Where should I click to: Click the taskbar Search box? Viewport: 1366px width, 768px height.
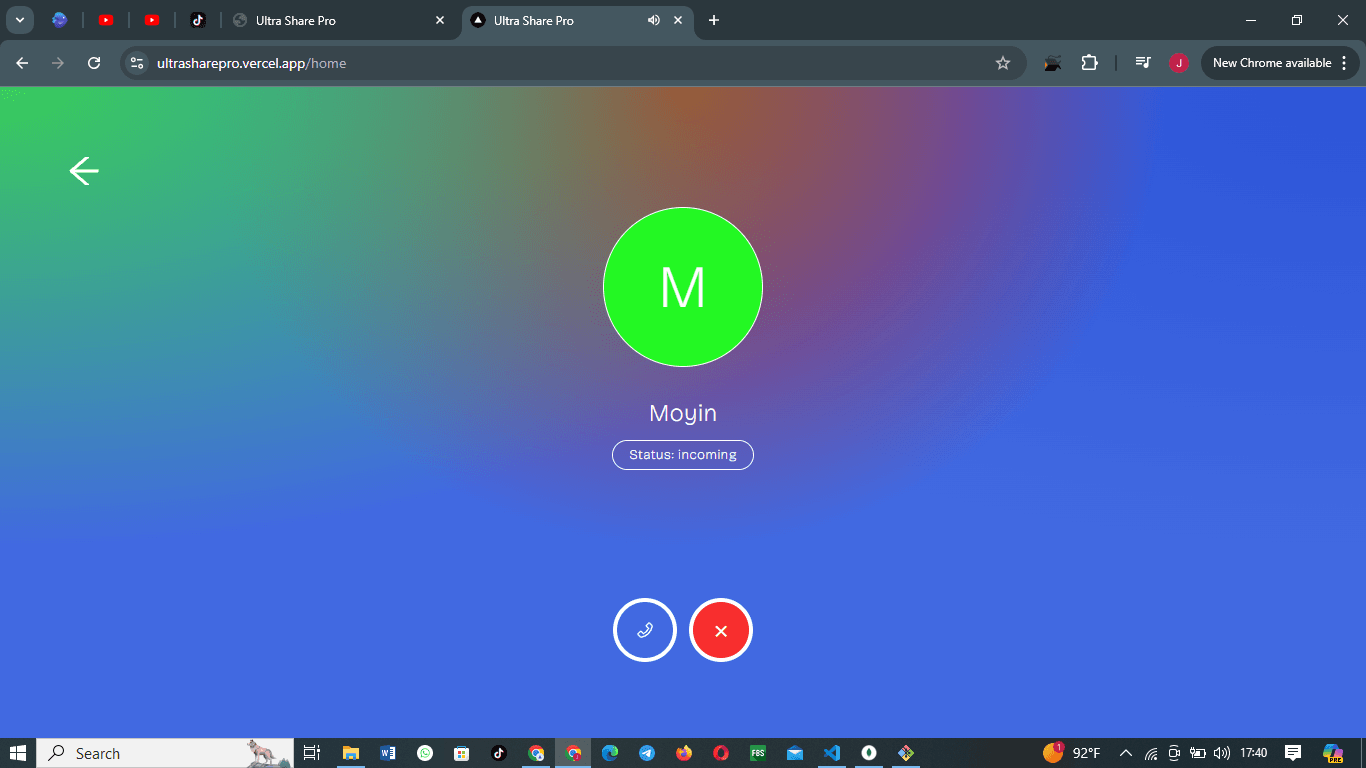[x=165, y=753]
